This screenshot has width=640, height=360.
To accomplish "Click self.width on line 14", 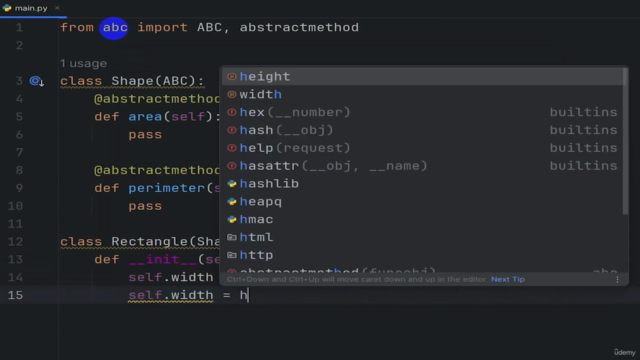I will click(x=171, y=278).
